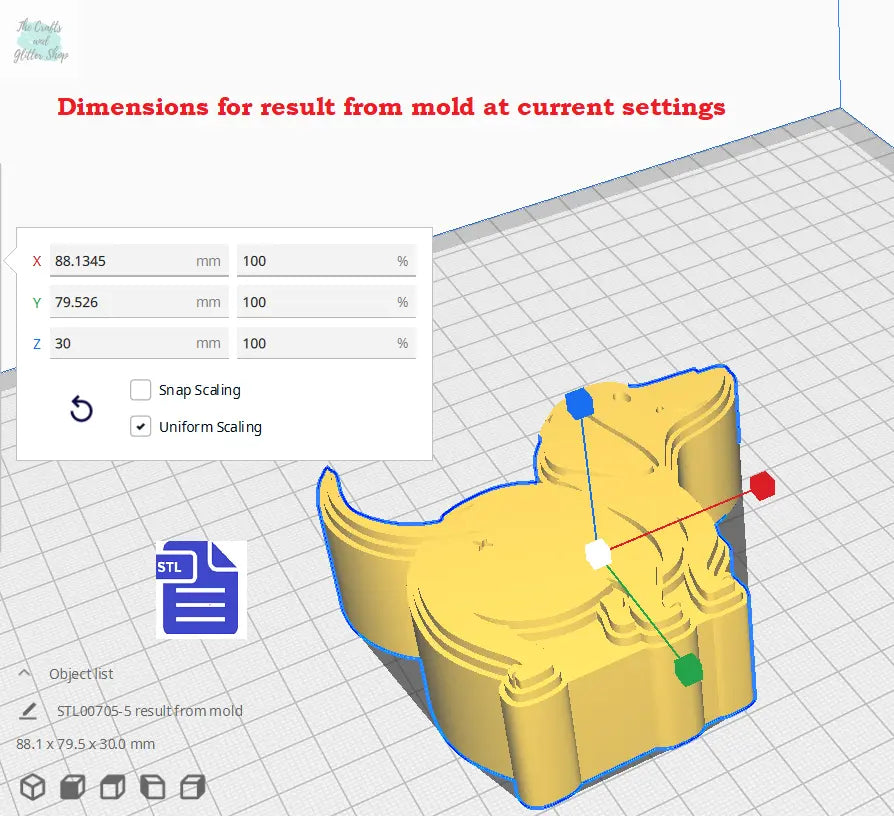Screen dimensions: 894x816
Task: Switch to left side view cube icon
Action: [x=152, y=787]
